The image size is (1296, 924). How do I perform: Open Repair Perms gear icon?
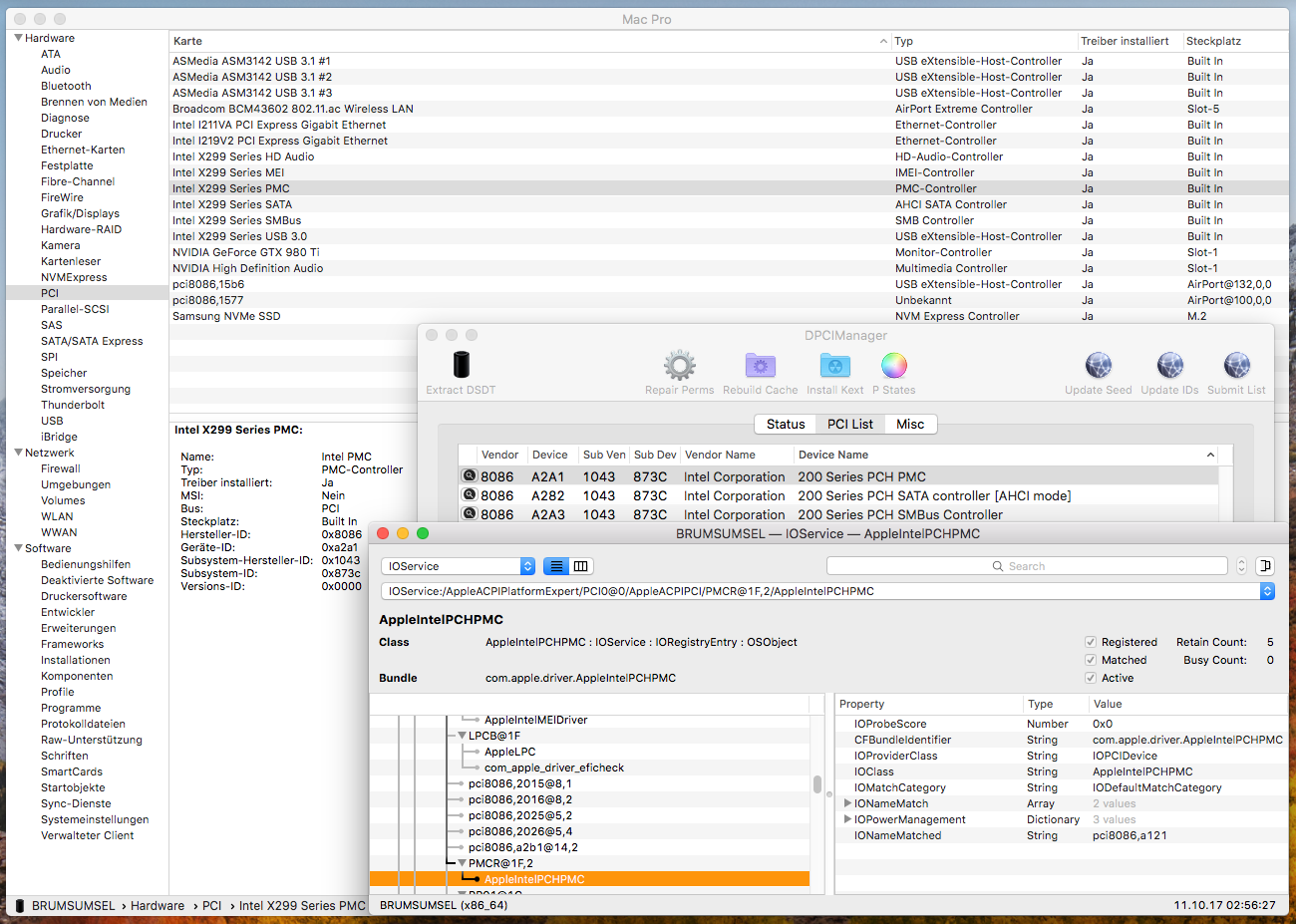point(679,365)
